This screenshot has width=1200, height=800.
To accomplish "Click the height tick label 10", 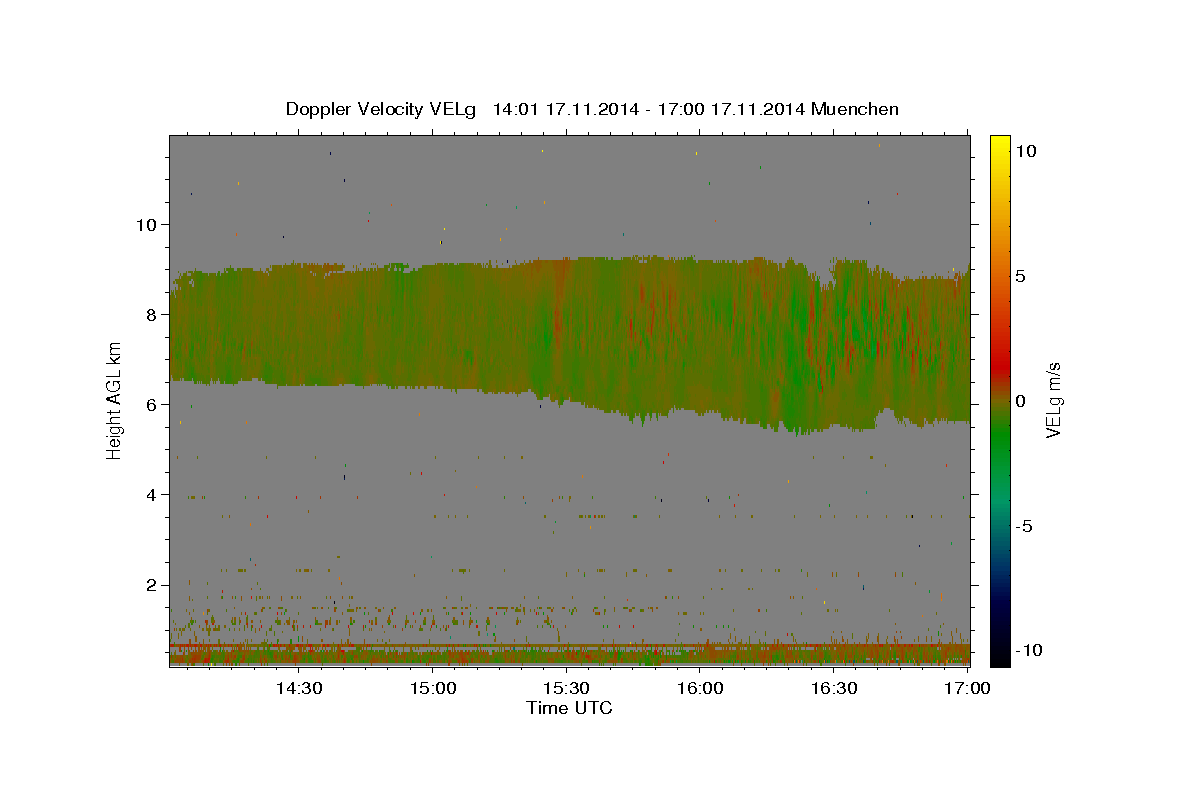I will 147,225.
